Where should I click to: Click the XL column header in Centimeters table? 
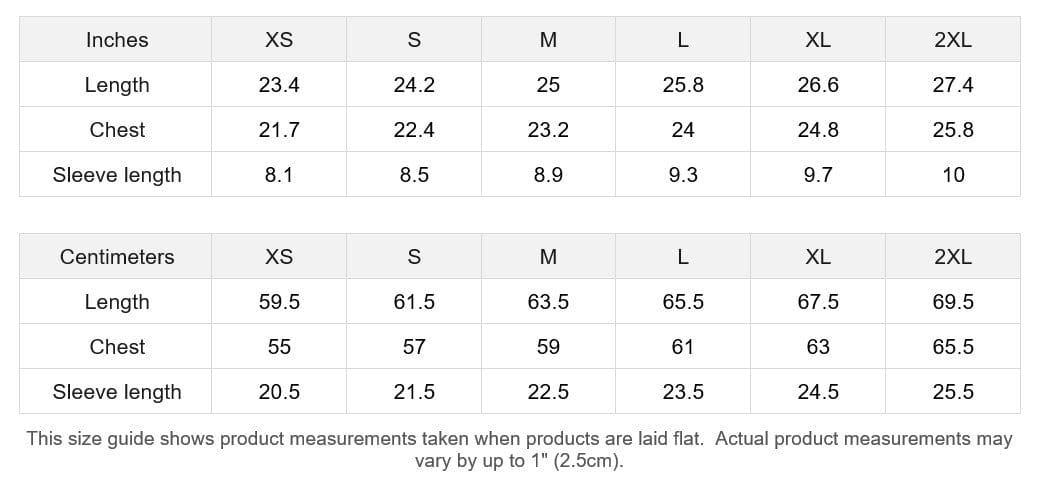817,257
